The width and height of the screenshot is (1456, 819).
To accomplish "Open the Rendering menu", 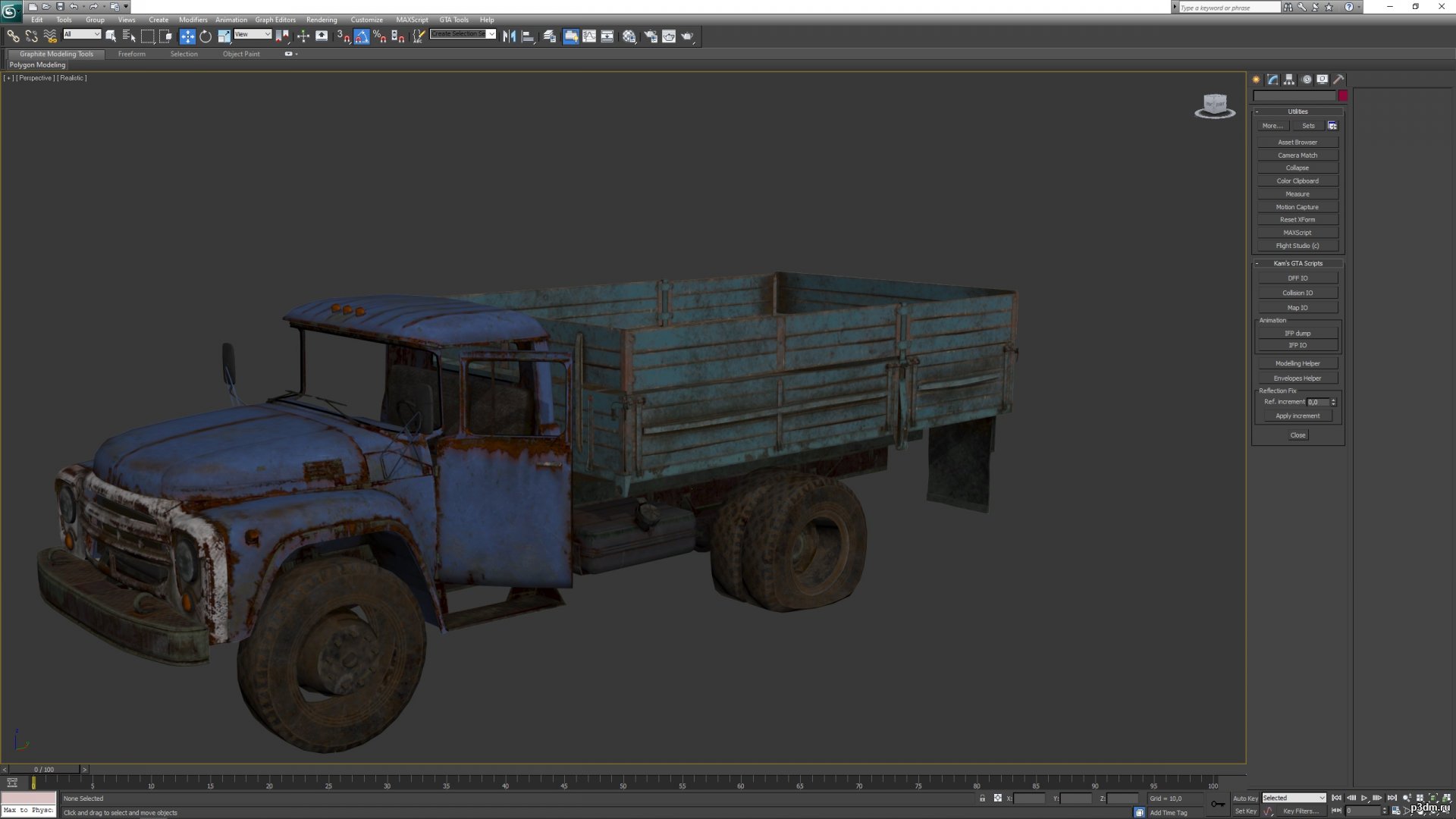I will (x=322, y=20).
